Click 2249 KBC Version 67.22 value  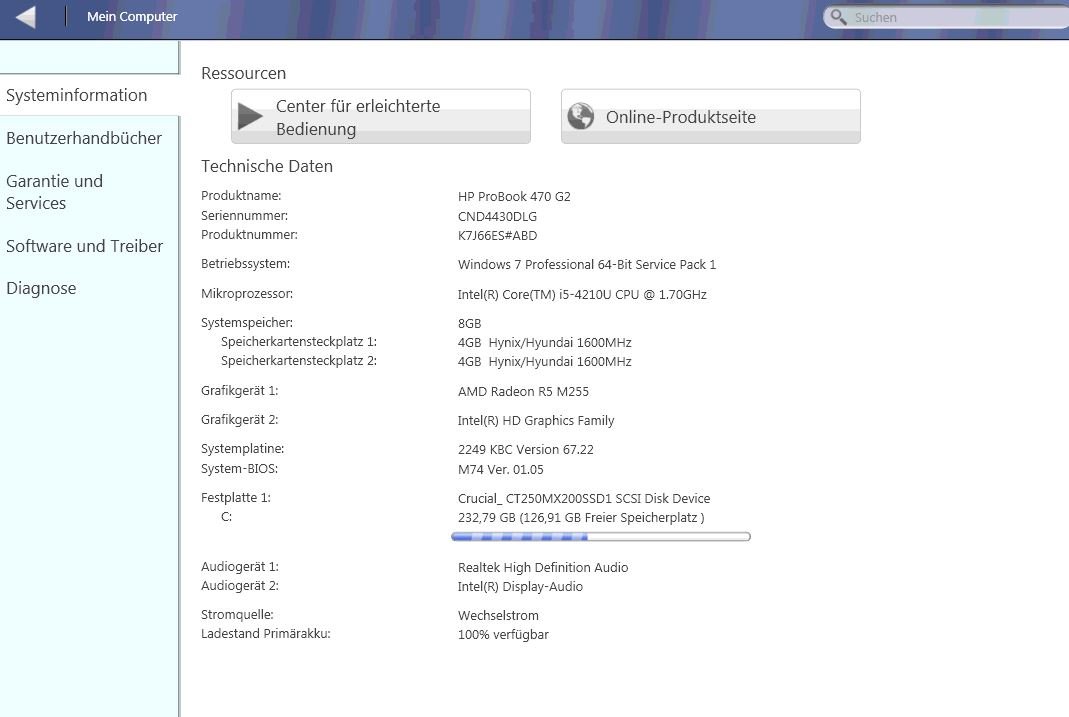coord(526,450)
